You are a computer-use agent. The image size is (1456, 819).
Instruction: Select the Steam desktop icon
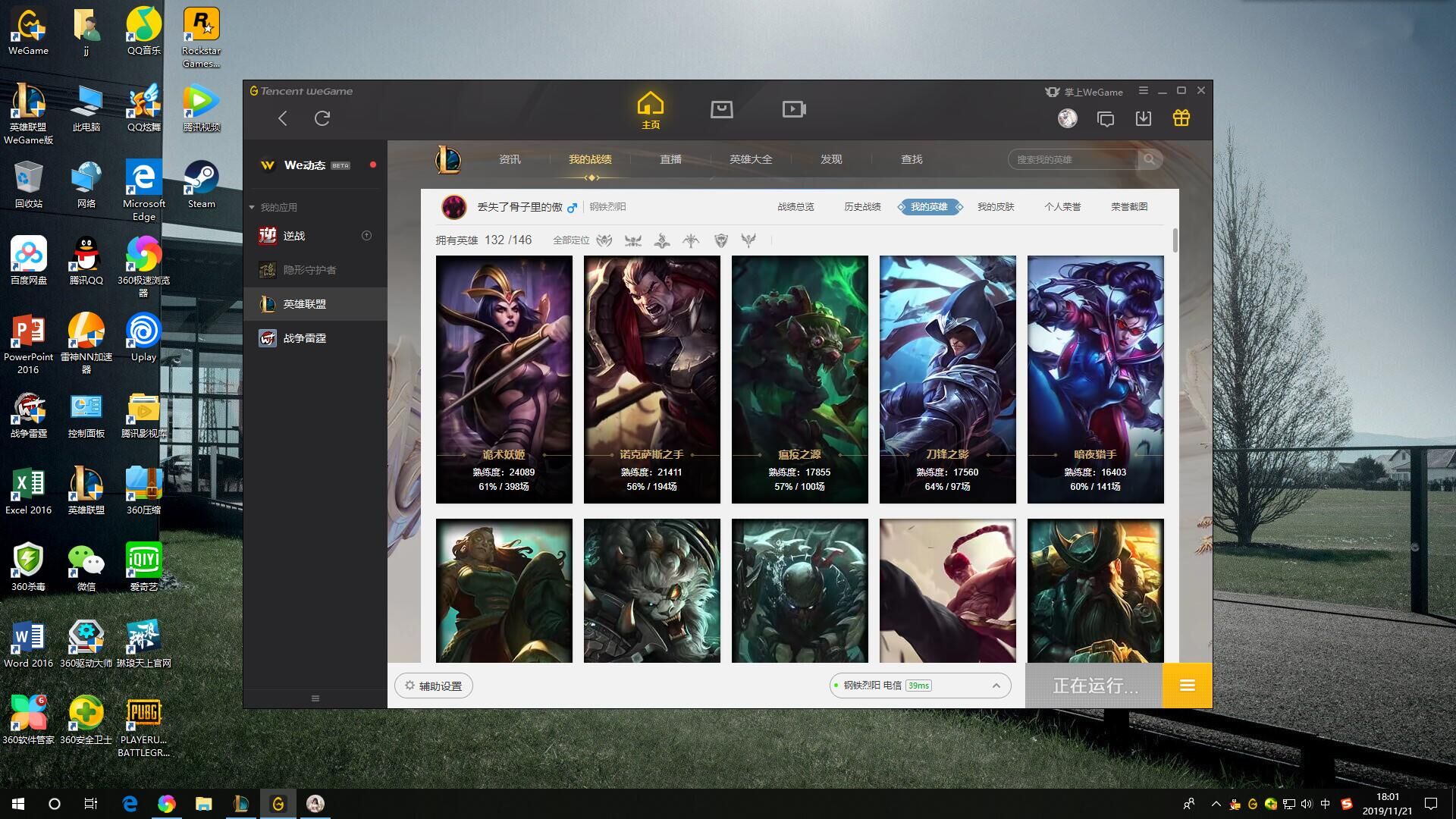(x=201, y=184)
